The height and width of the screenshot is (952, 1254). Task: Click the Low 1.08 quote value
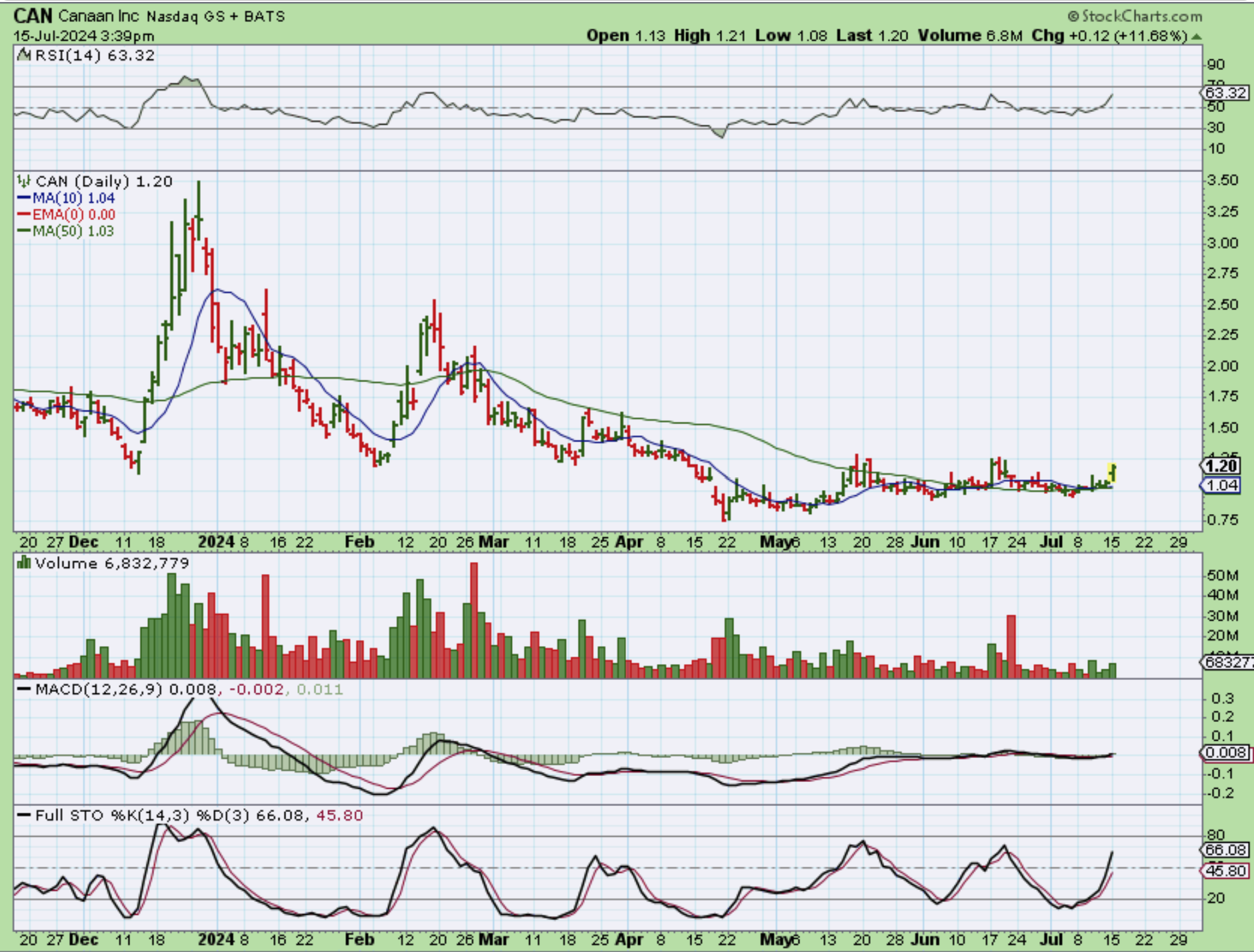point(791,36)
